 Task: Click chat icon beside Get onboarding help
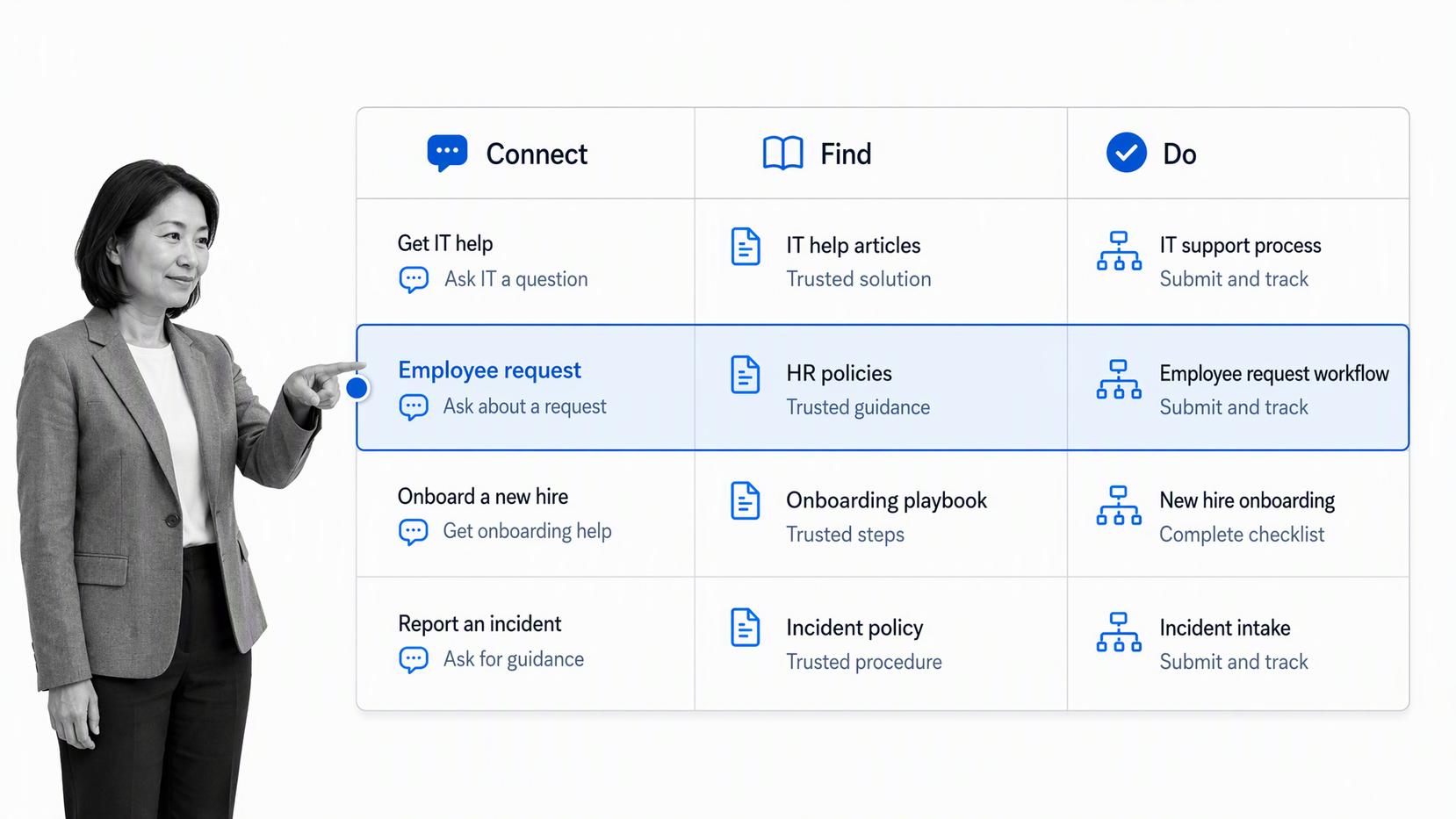pyautogui.click(x=414, y=532)
